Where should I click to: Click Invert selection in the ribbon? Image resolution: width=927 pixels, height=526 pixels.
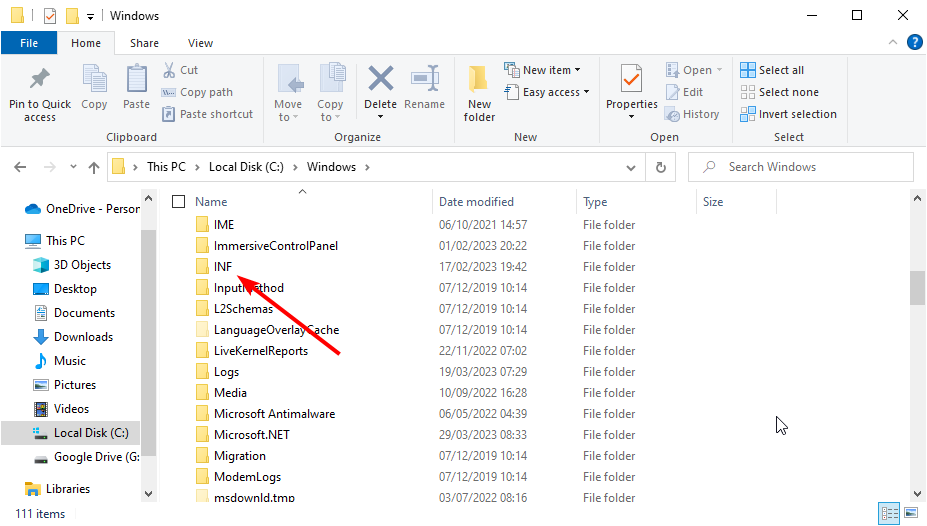[x=789, y=114]
